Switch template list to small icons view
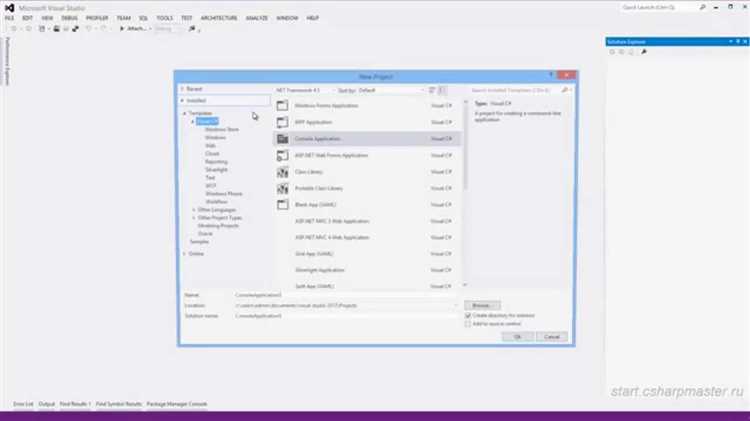Screen dimensions: 750x421 pyautogui.click(x=432, y=90)
